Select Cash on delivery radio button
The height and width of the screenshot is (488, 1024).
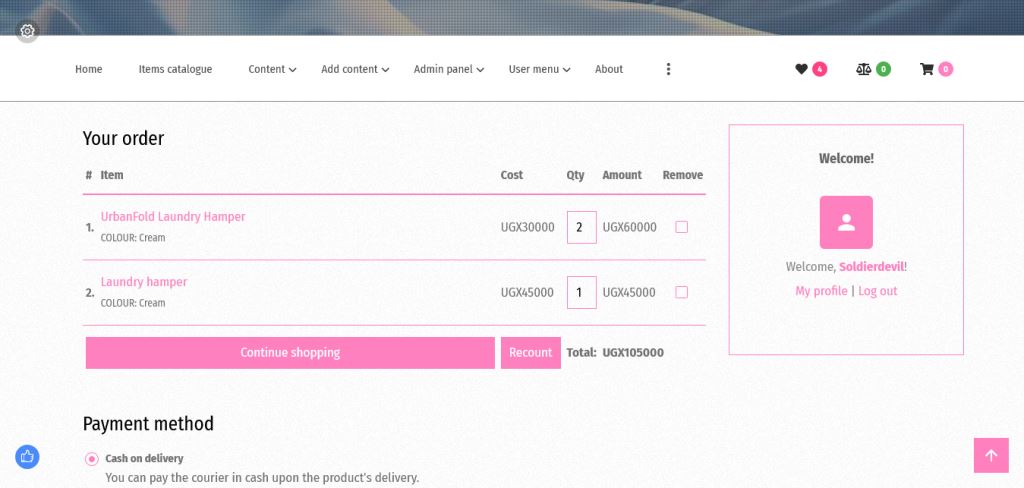coord(92,459)
